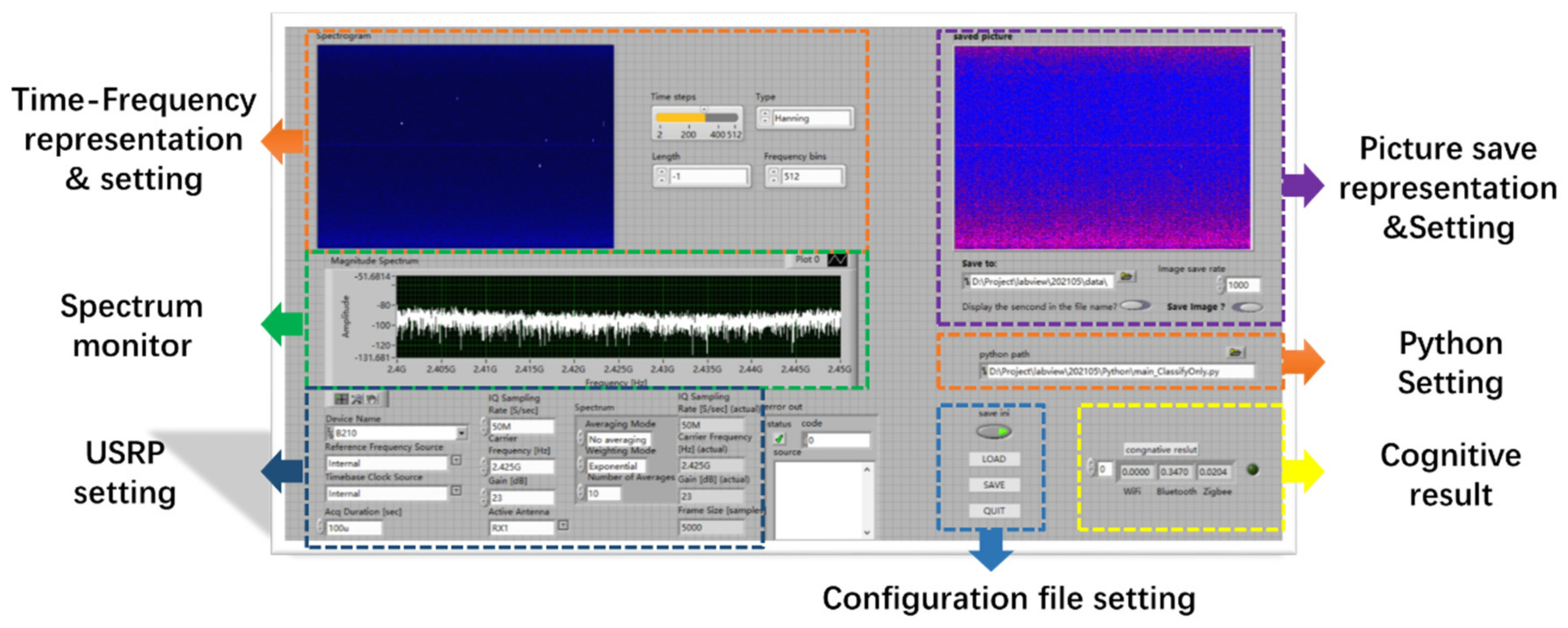Expand the Active Antenna RX1 dropdown
This screenshot has width=1568, height=628.
(563, 525)
